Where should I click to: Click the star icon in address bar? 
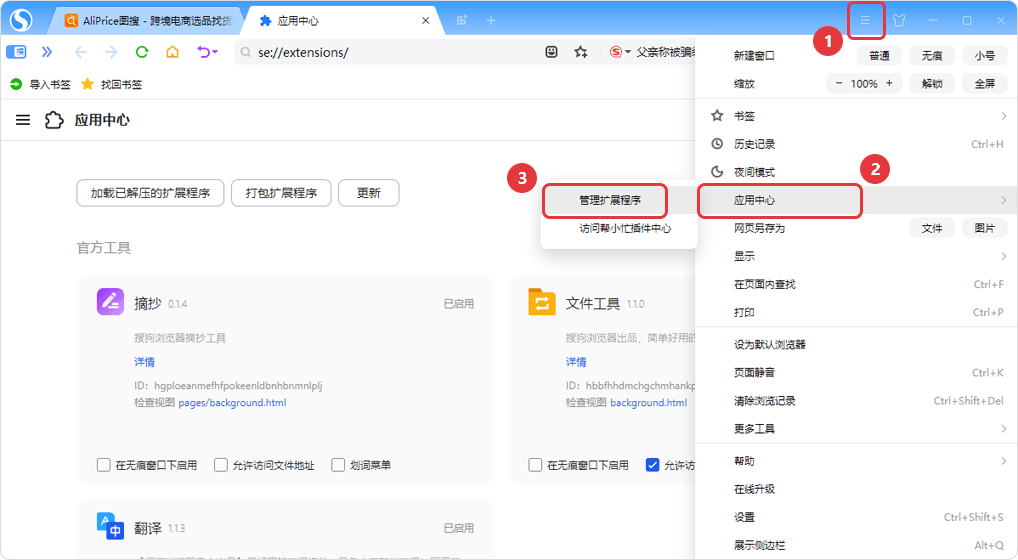(x=580, y=52)
